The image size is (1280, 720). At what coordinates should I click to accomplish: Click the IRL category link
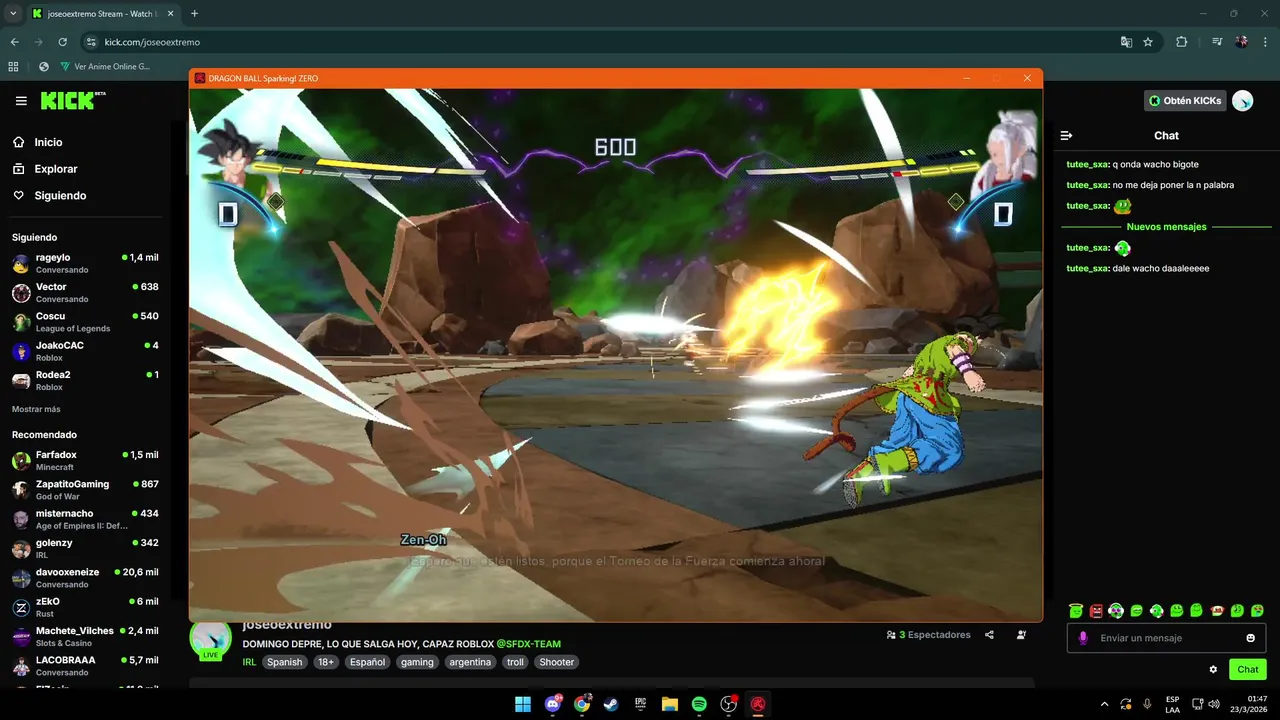pos(249,662)
